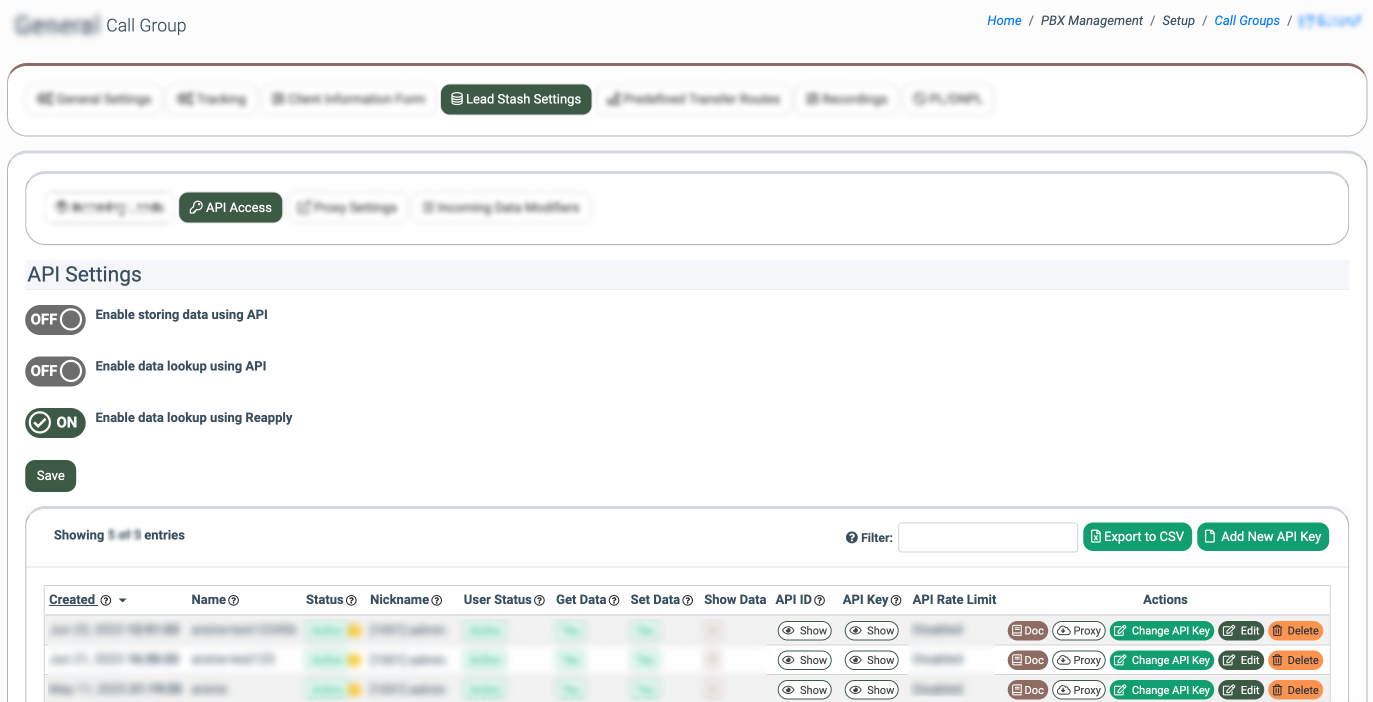Toggle Enable storing data using API

pos(55,319)
